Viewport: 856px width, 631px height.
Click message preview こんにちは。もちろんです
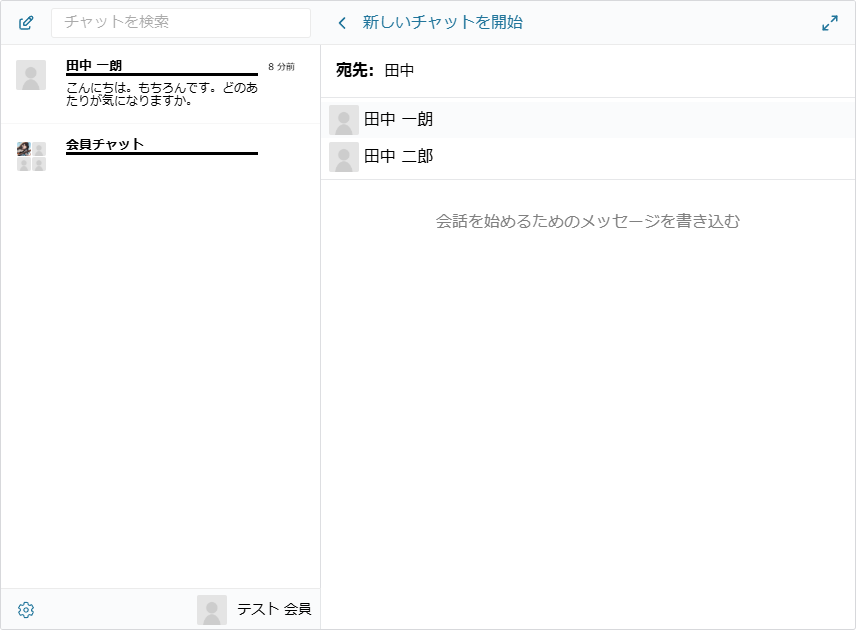162,94
